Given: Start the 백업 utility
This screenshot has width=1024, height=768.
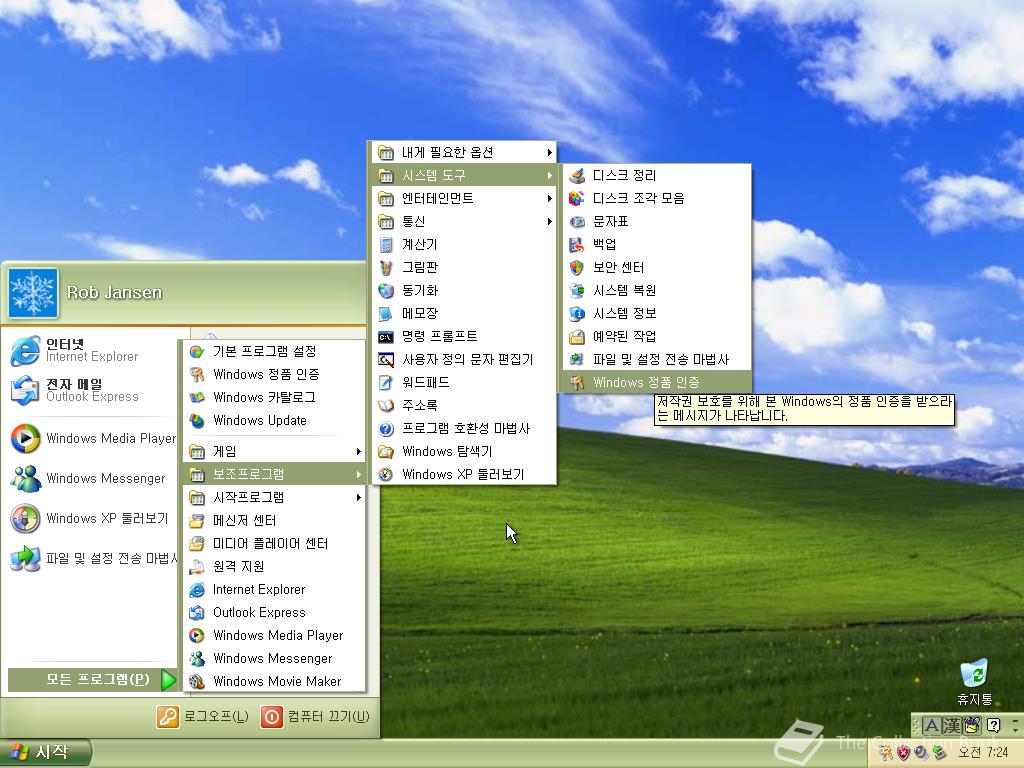Looking at the screenshot, I should point(656,244).
